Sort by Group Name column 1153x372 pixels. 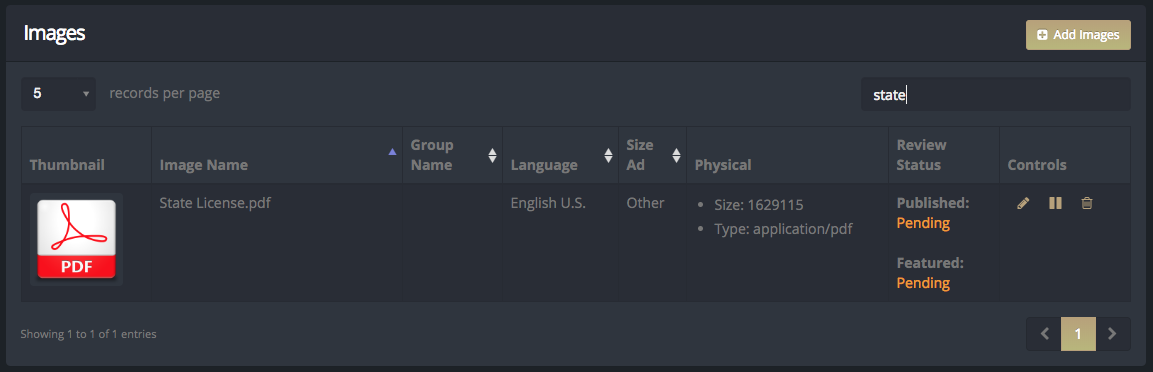pyautogui.click(x=452, y=155)
